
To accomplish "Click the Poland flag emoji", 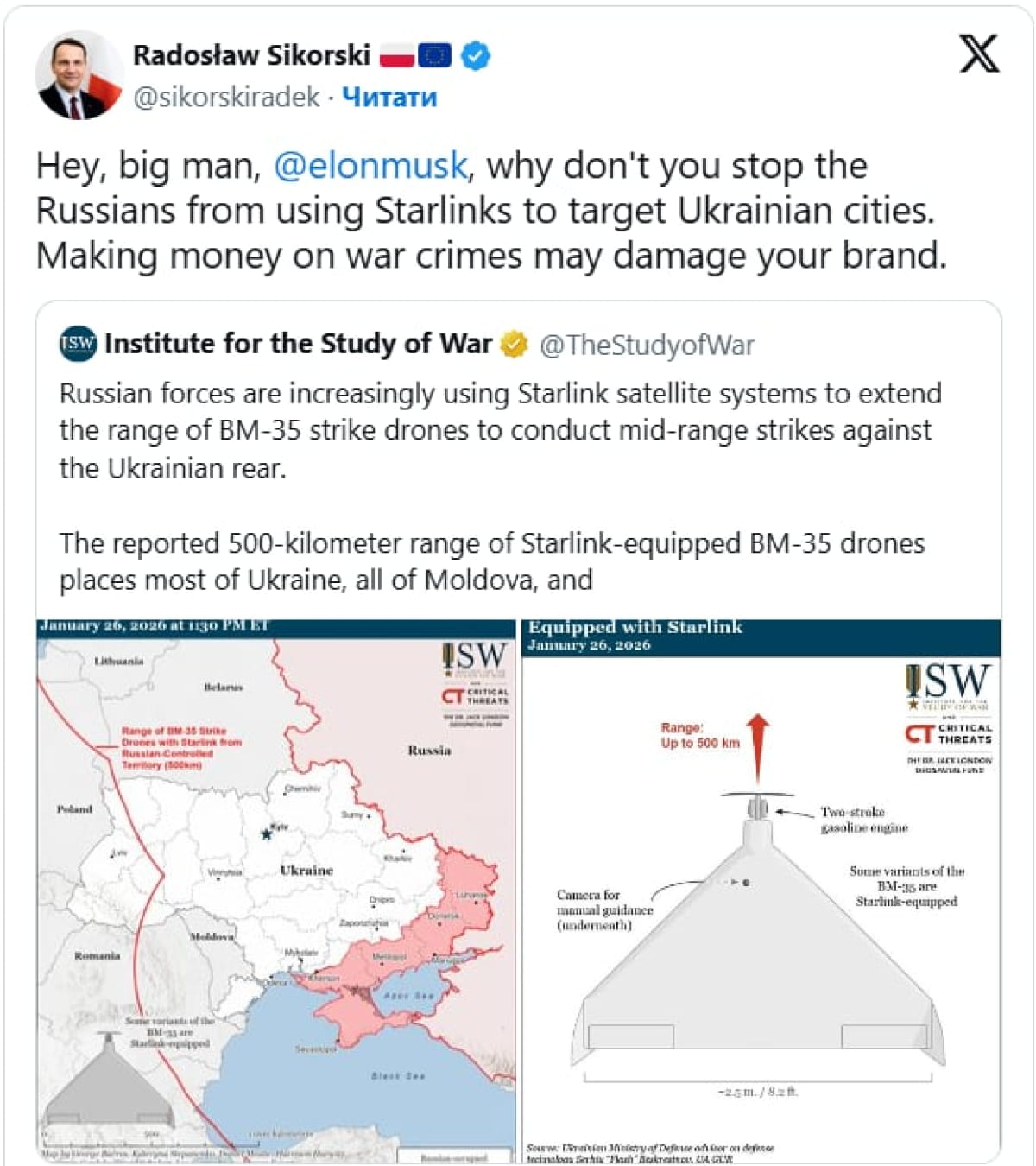I will tap(397, 56).
